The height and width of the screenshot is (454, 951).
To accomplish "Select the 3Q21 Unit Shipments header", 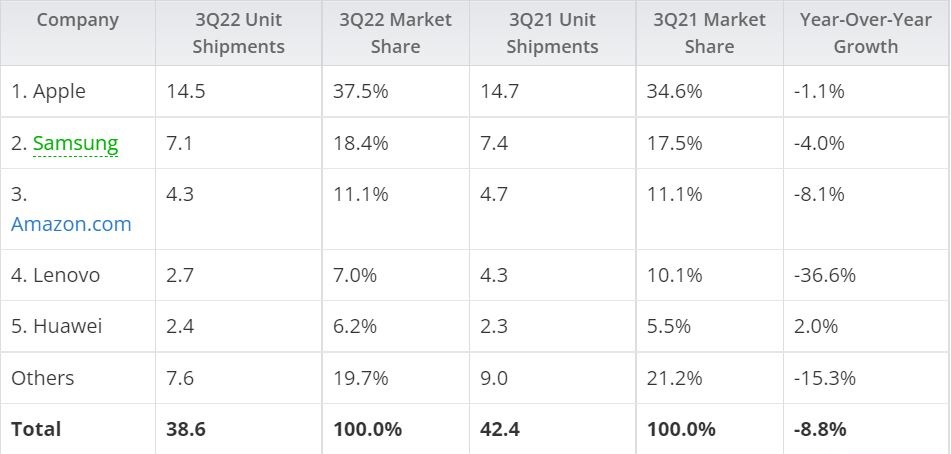I will click(x=552, y=33).
